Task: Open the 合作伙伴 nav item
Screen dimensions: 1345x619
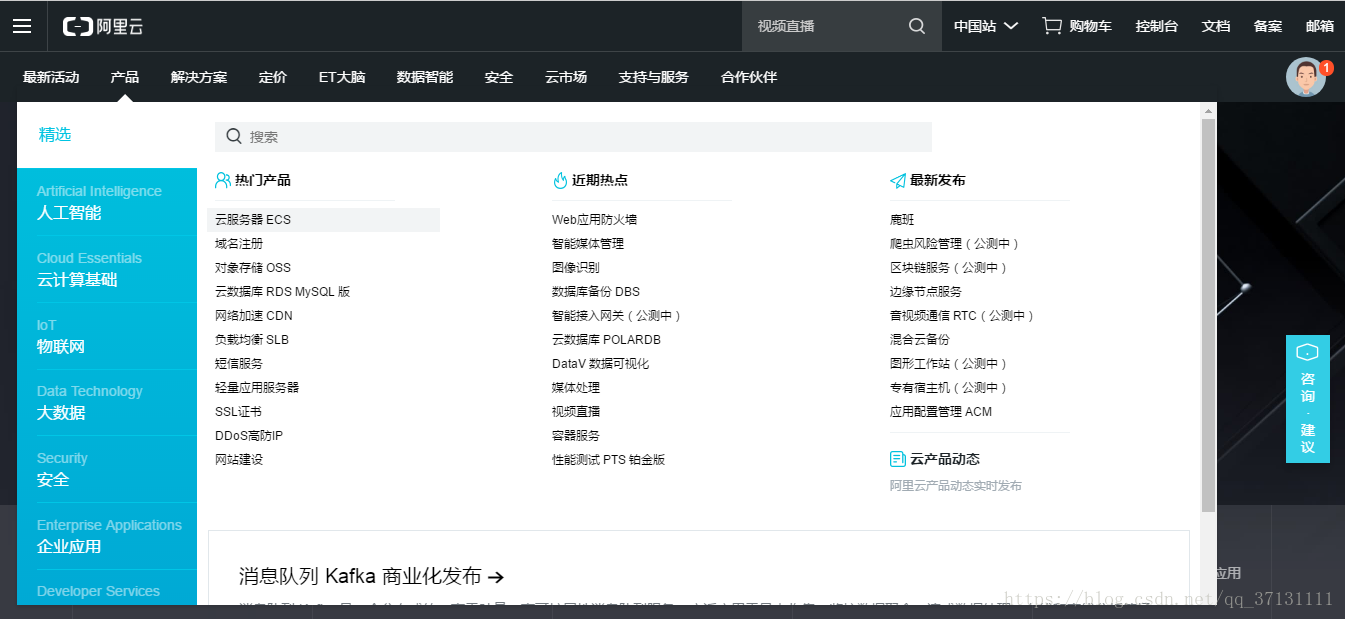Action: (749, 77)
